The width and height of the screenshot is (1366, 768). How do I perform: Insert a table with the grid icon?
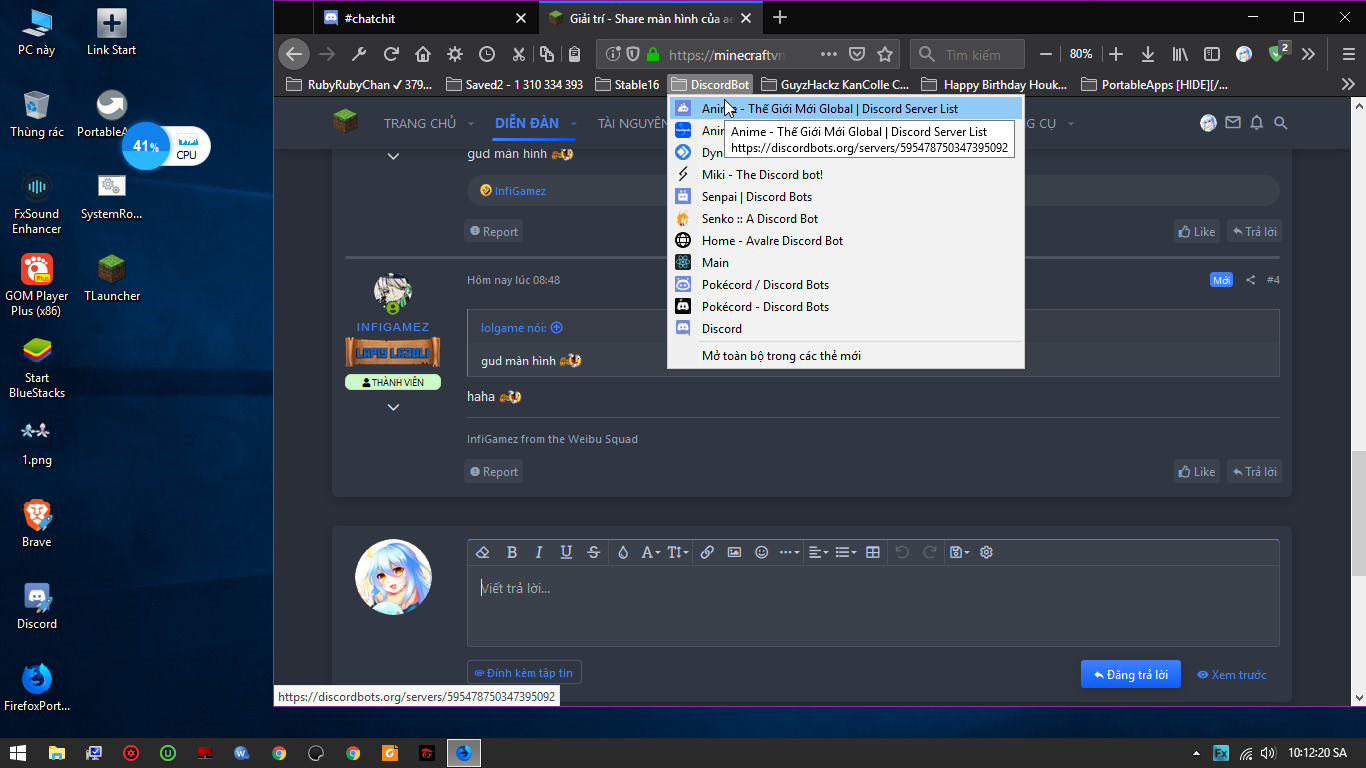(873, 552)
